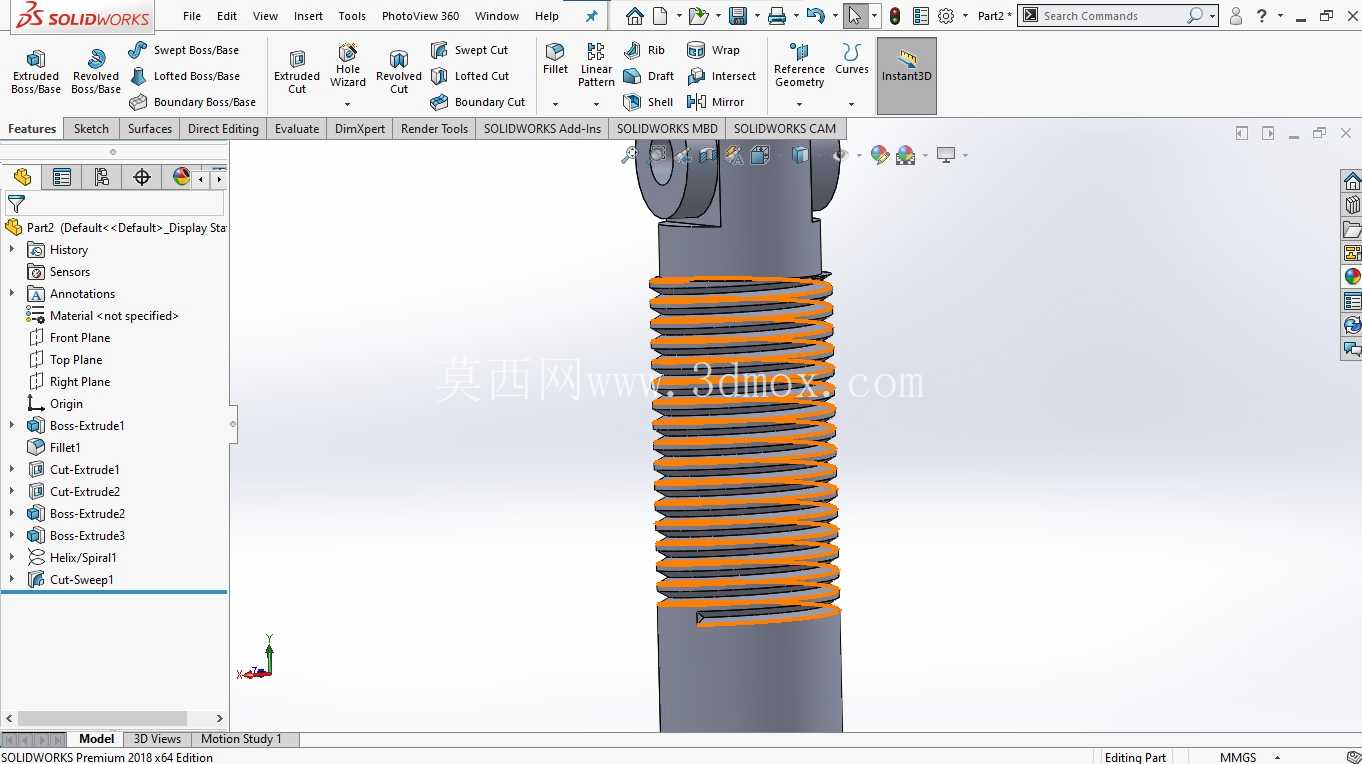The width and height of the screenshot is (1362, 764).
Task: Open the ConfigurationManager tab icon
Action: point(101,177)
